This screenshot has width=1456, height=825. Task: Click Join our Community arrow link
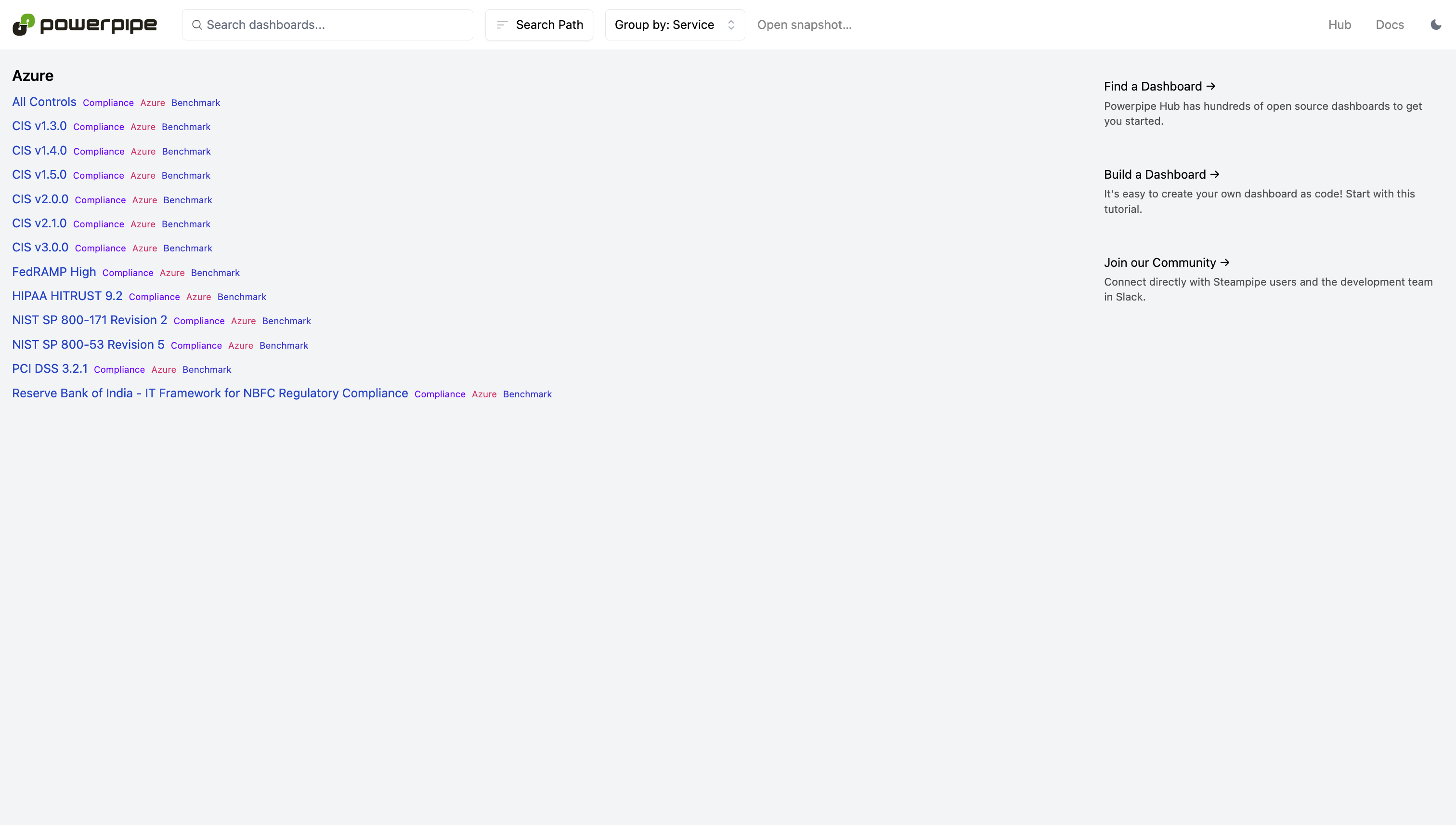[1166, 262]
